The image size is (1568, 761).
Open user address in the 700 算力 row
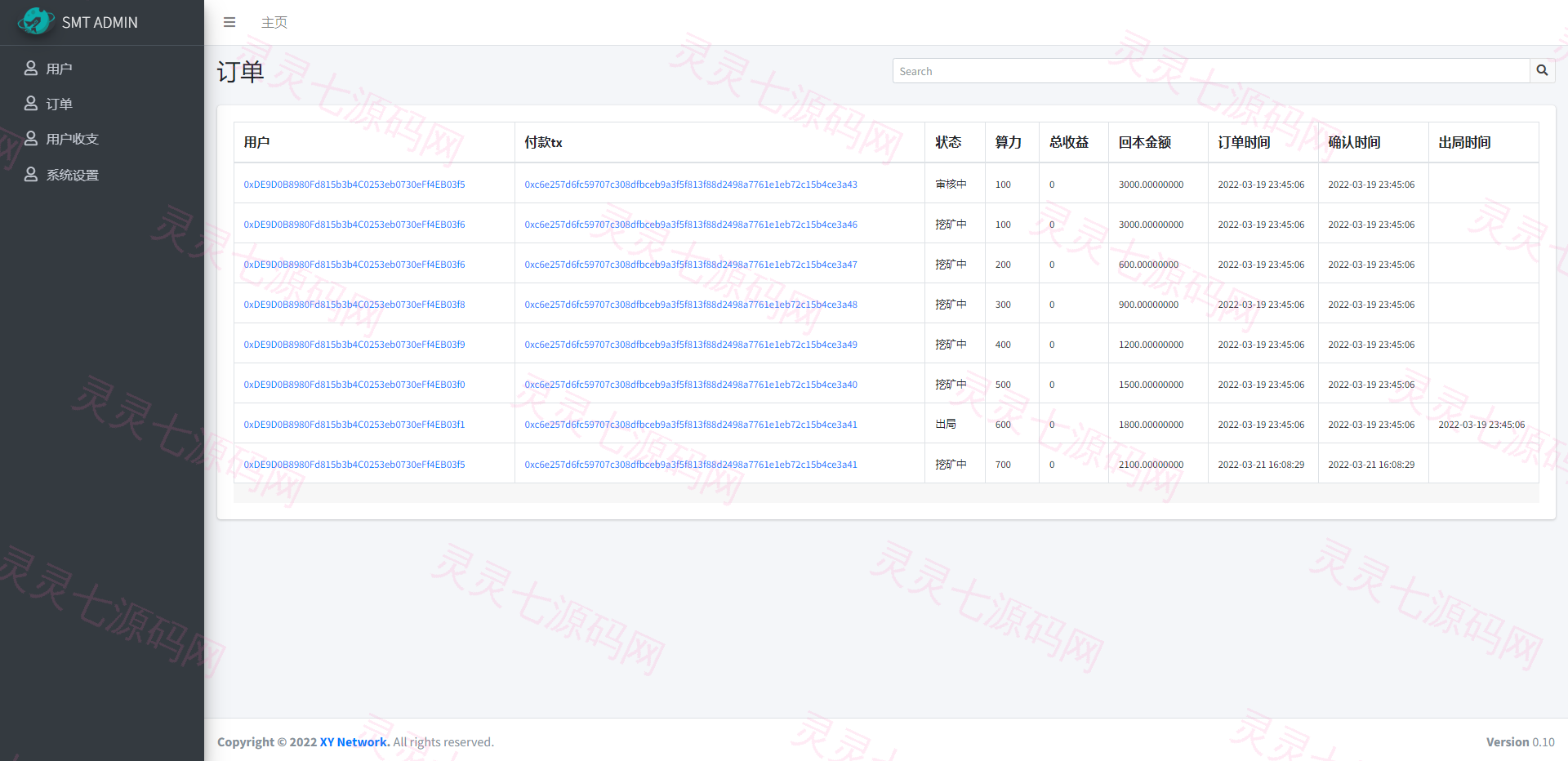click(x=354, y=465)
